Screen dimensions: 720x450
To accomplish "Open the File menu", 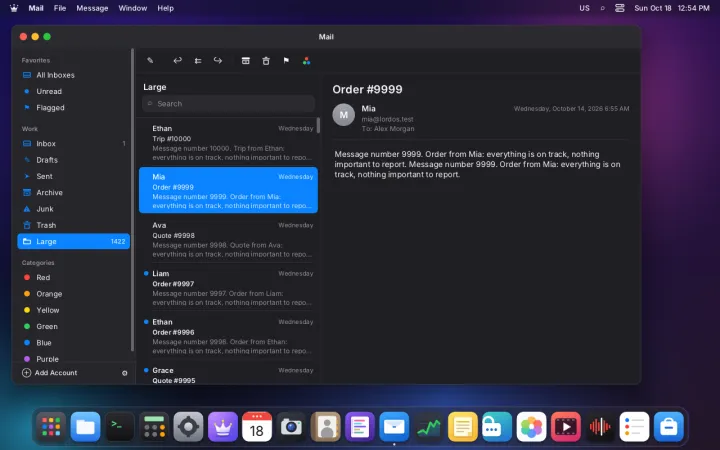I will tap(60, 8).
